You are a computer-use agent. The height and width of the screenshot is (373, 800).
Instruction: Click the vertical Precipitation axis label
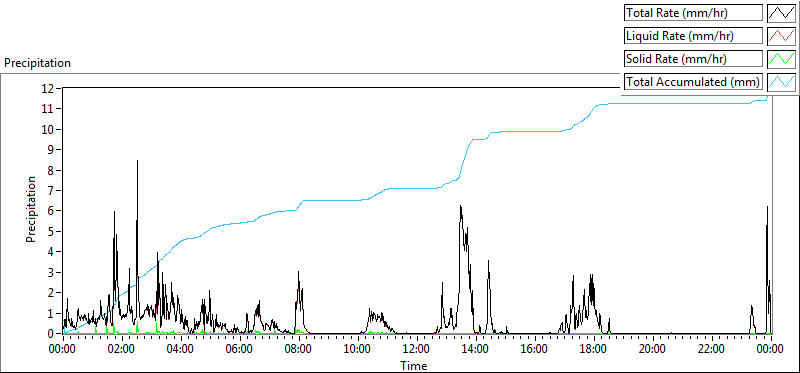[x=31, y=210]
